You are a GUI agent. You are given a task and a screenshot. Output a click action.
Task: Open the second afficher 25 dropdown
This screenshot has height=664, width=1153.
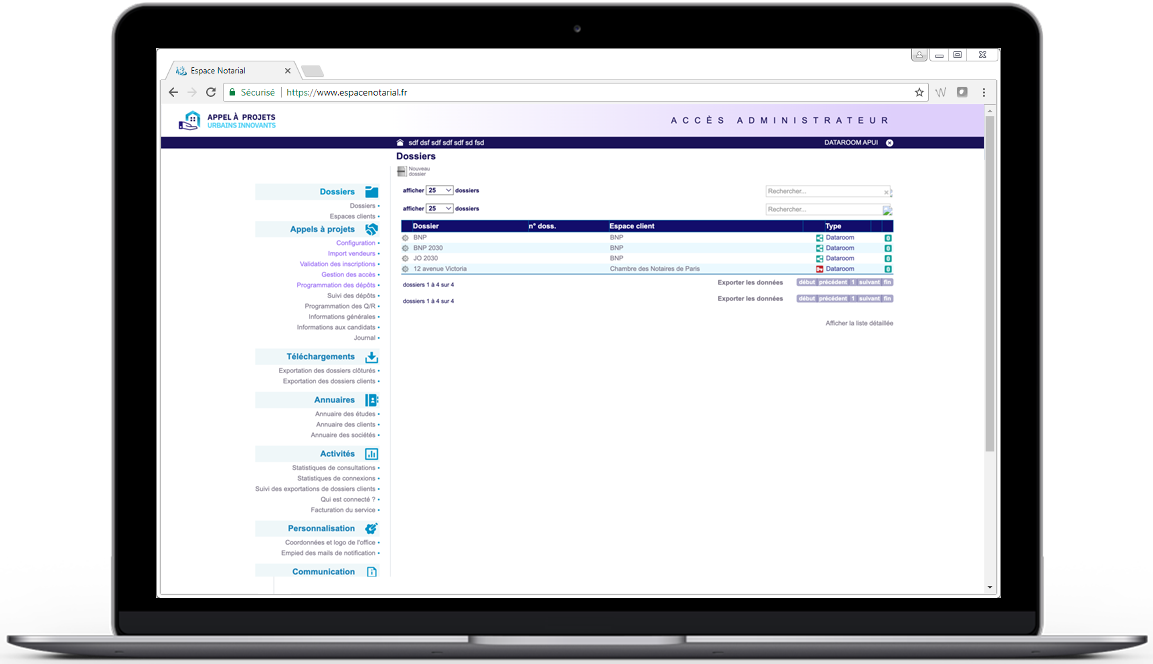coord(440,208)
